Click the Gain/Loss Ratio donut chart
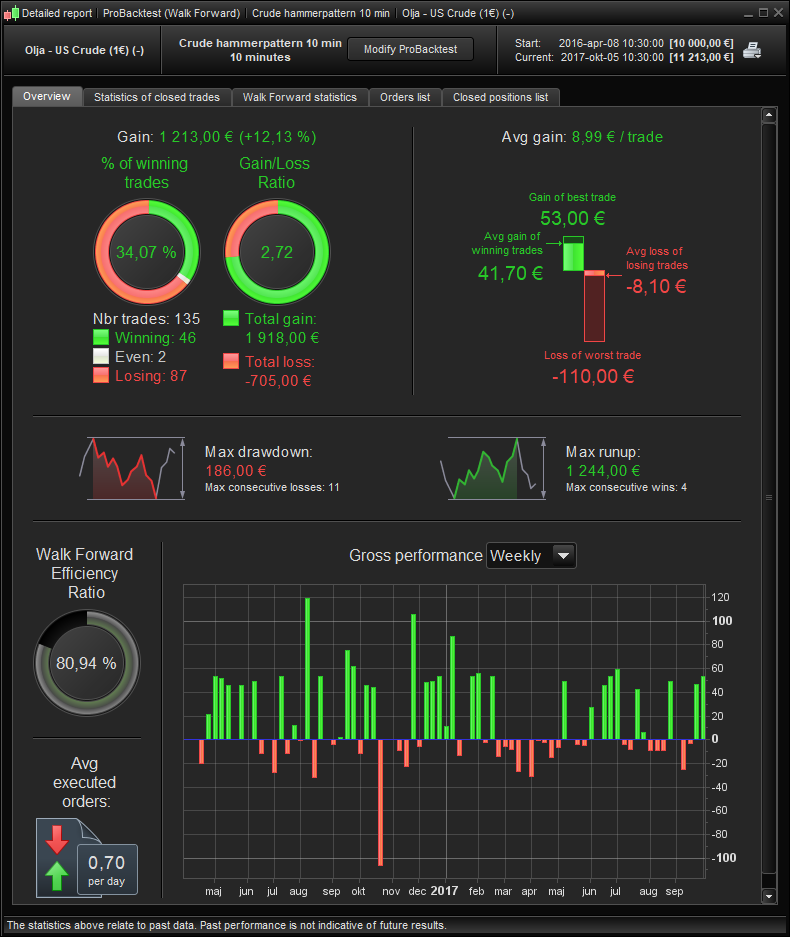790x937 pixels. tap(277, 252)
